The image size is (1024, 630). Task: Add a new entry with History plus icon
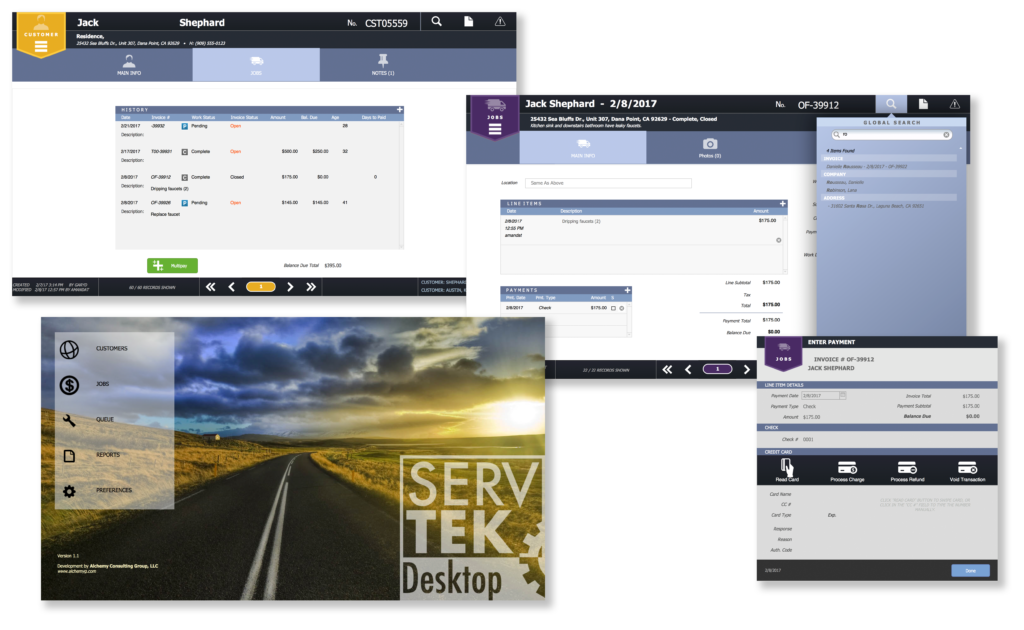(400, 110)
